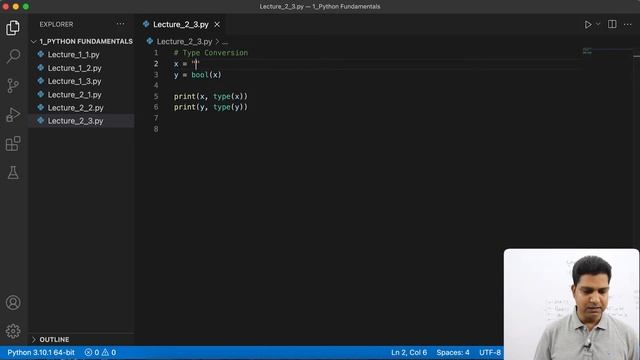Place cursor on line 1 comment
The image size is (640, 360).
click(211, 53)
